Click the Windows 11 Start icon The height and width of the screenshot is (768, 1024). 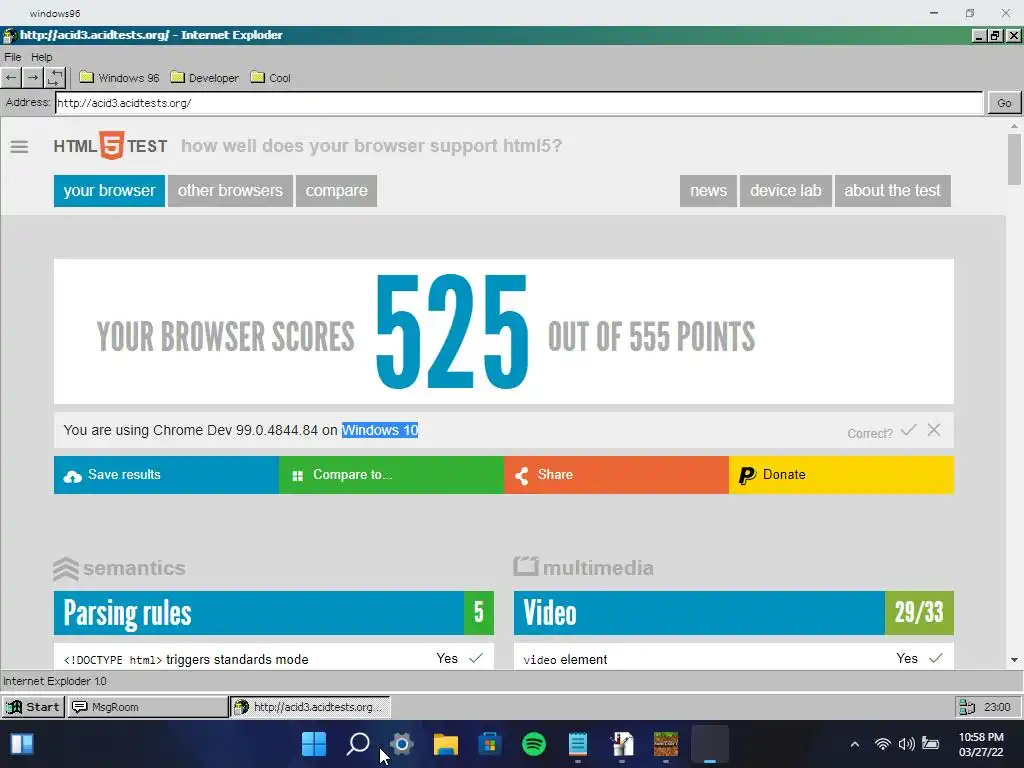click(314, 744)
